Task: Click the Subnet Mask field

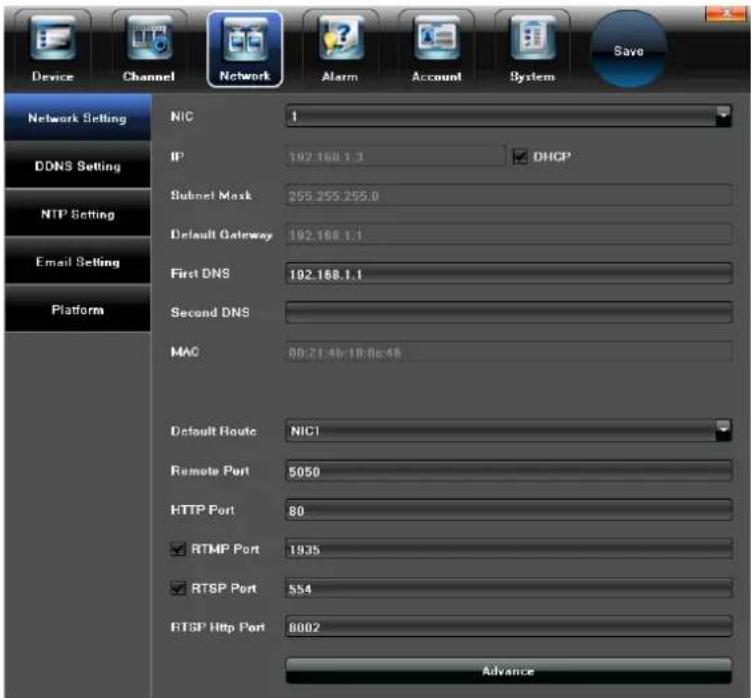Action: (509, 195)
